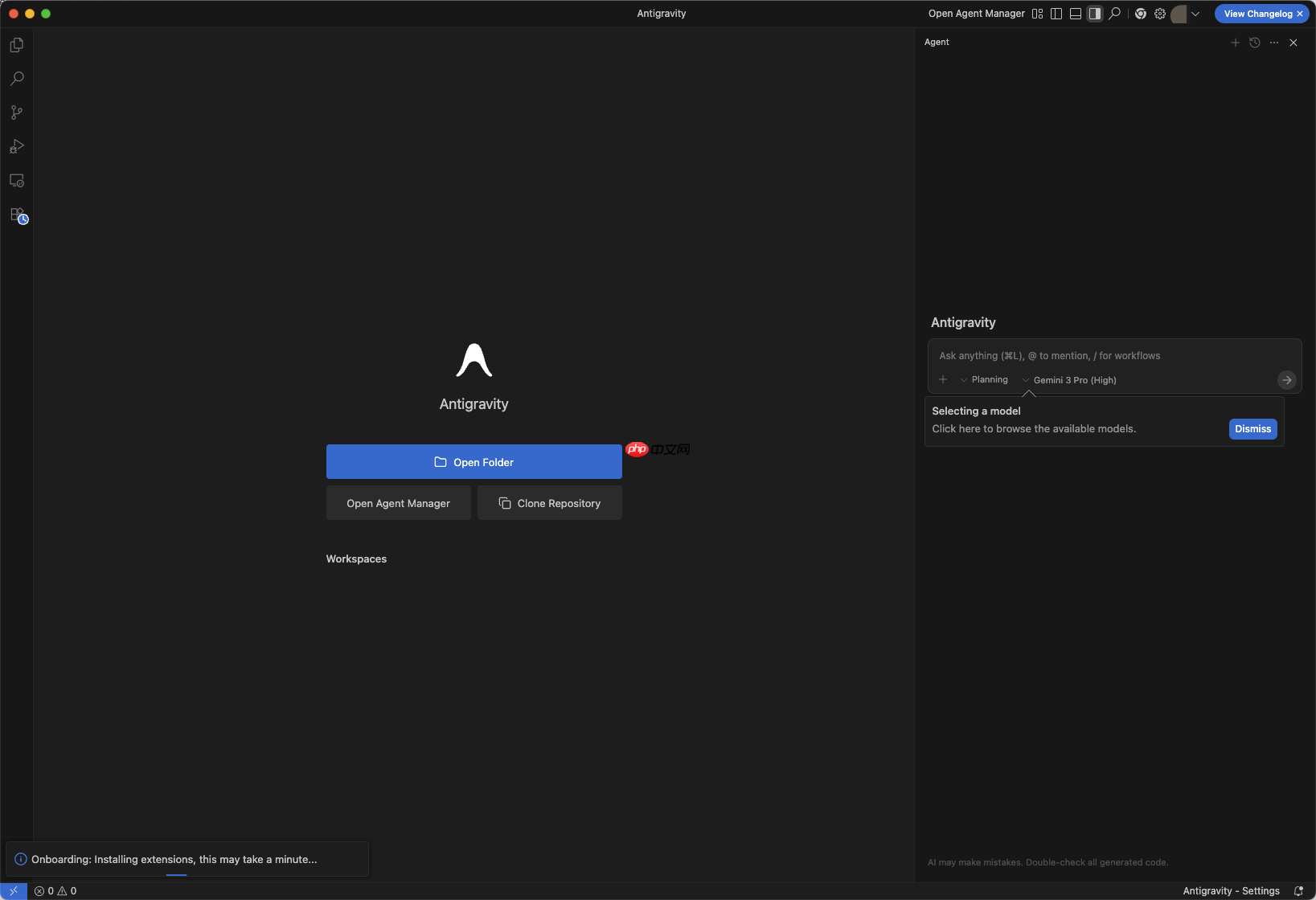Open Agent conversation history icon
Viewport: 1316px width, 900px height.
tap(1254, 43)
